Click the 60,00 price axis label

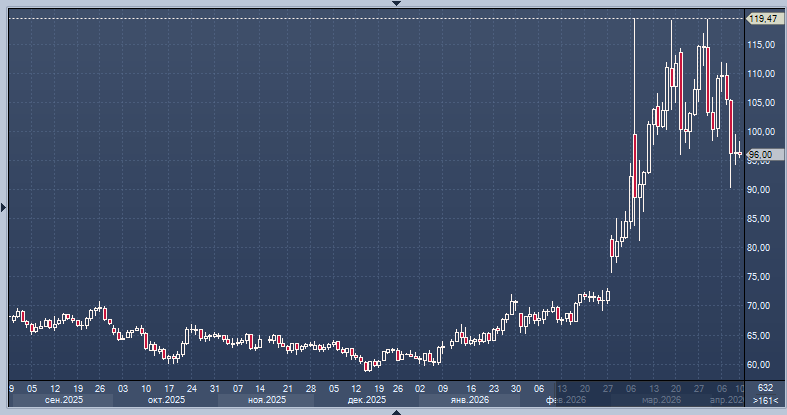click(x=762, y=364)
